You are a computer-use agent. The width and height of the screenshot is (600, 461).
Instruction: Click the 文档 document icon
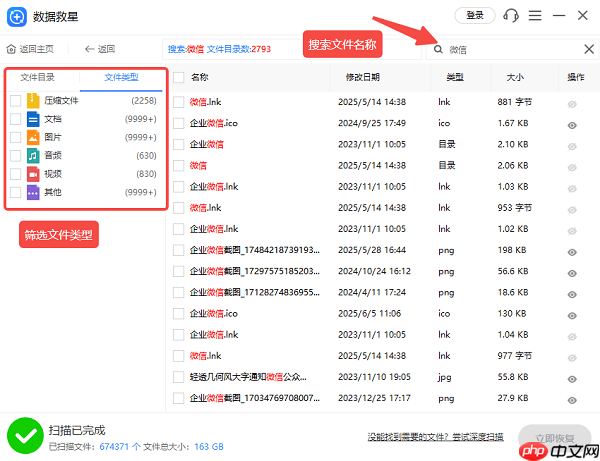[33, 119]
